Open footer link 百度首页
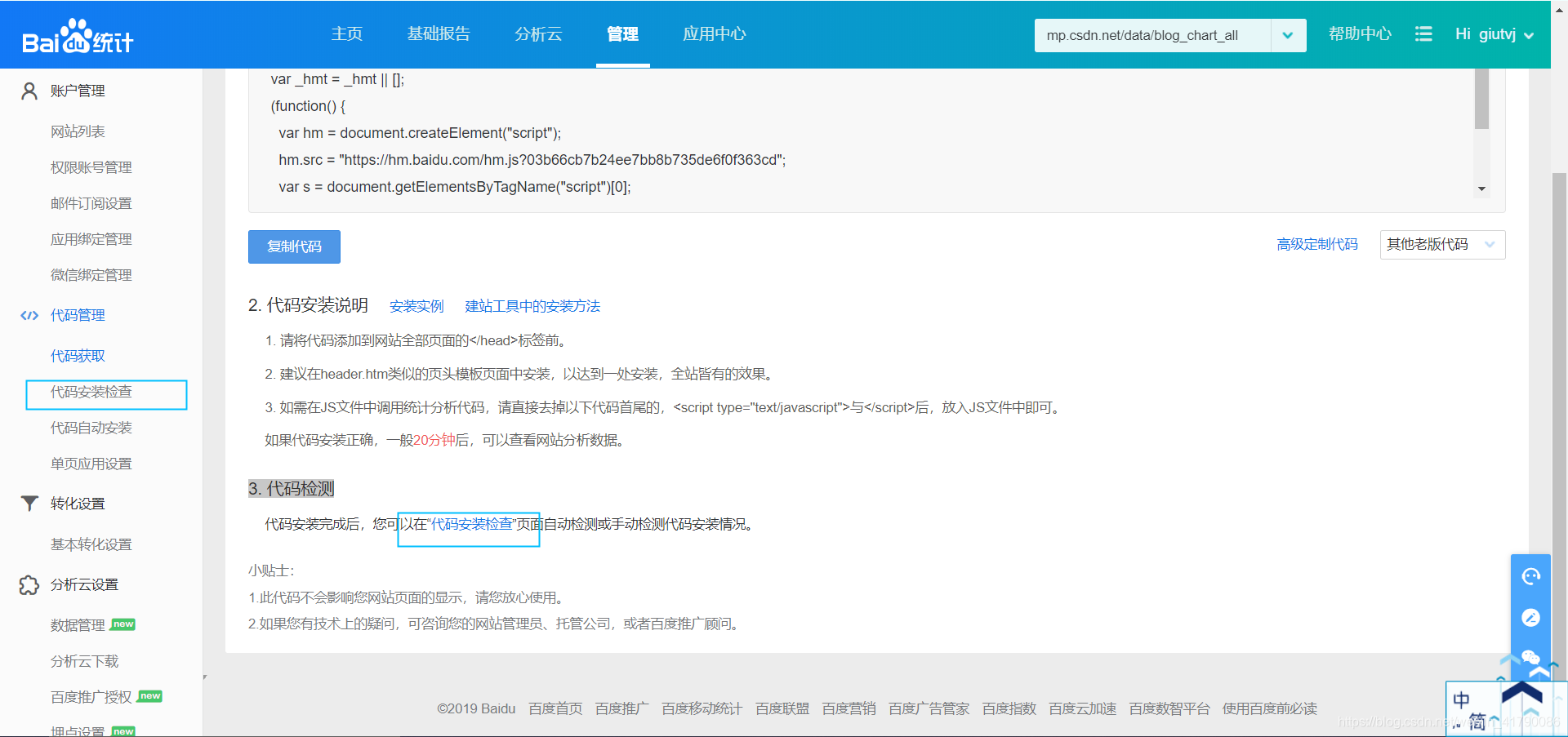The height and width of the screenshot is (737, 1568). [555, 708]
